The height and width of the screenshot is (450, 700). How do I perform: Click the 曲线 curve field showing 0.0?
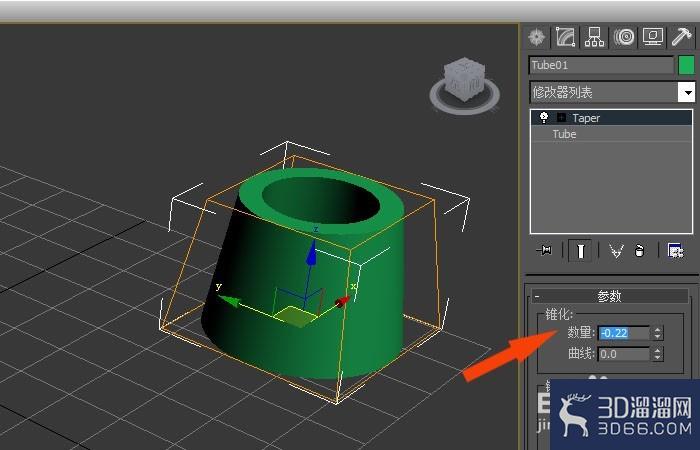624,354
